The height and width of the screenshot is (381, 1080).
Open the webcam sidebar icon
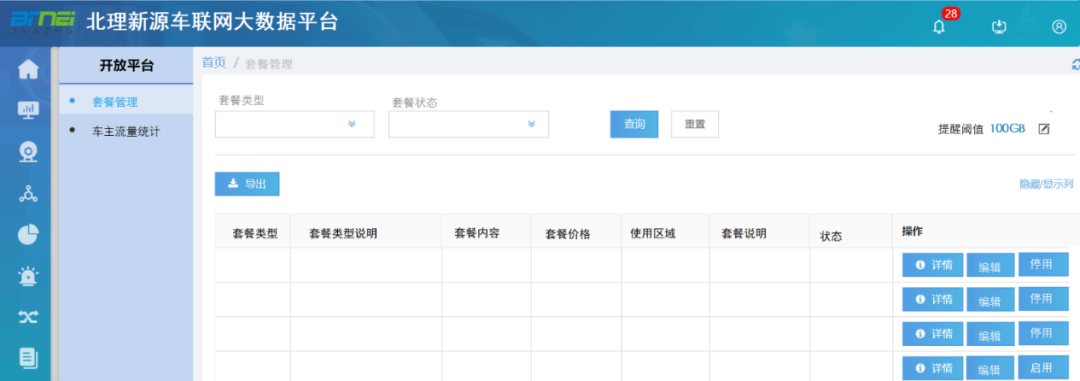(28, 152)
